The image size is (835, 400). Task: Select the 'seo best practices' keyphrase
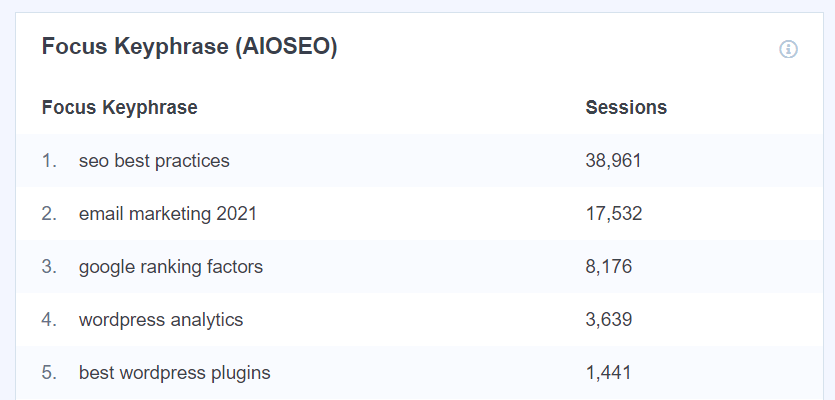click(154, 160)
